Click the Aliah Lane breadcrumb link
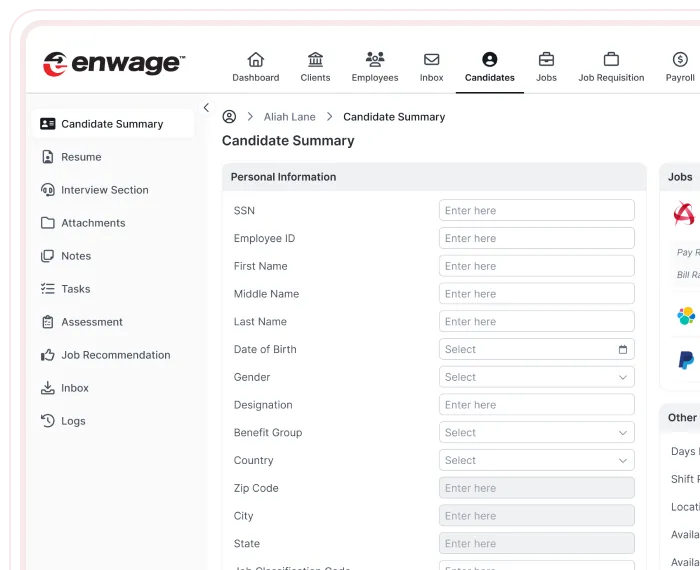700x570 pixels. [x=289, y=117]
